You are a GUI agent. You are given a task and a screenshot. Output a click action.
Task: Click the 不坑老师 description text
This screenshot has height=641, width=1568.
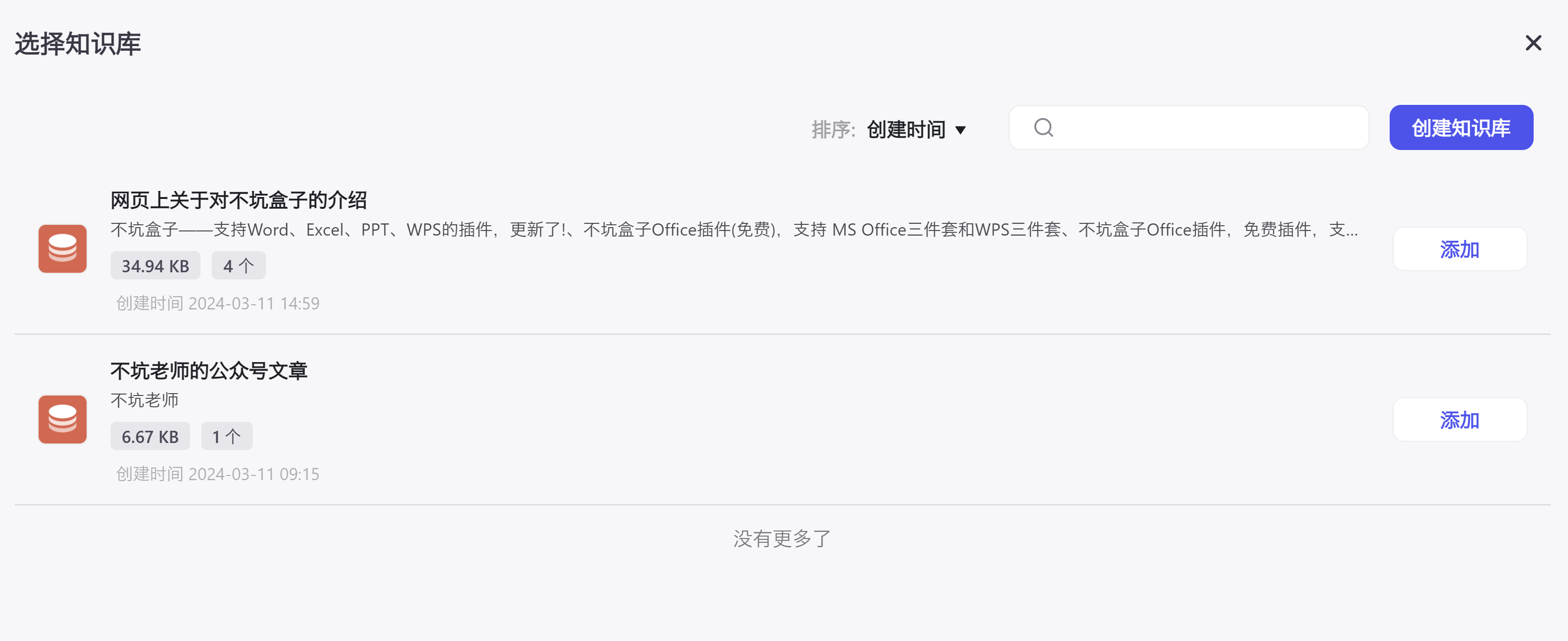(x=144, y=400)
